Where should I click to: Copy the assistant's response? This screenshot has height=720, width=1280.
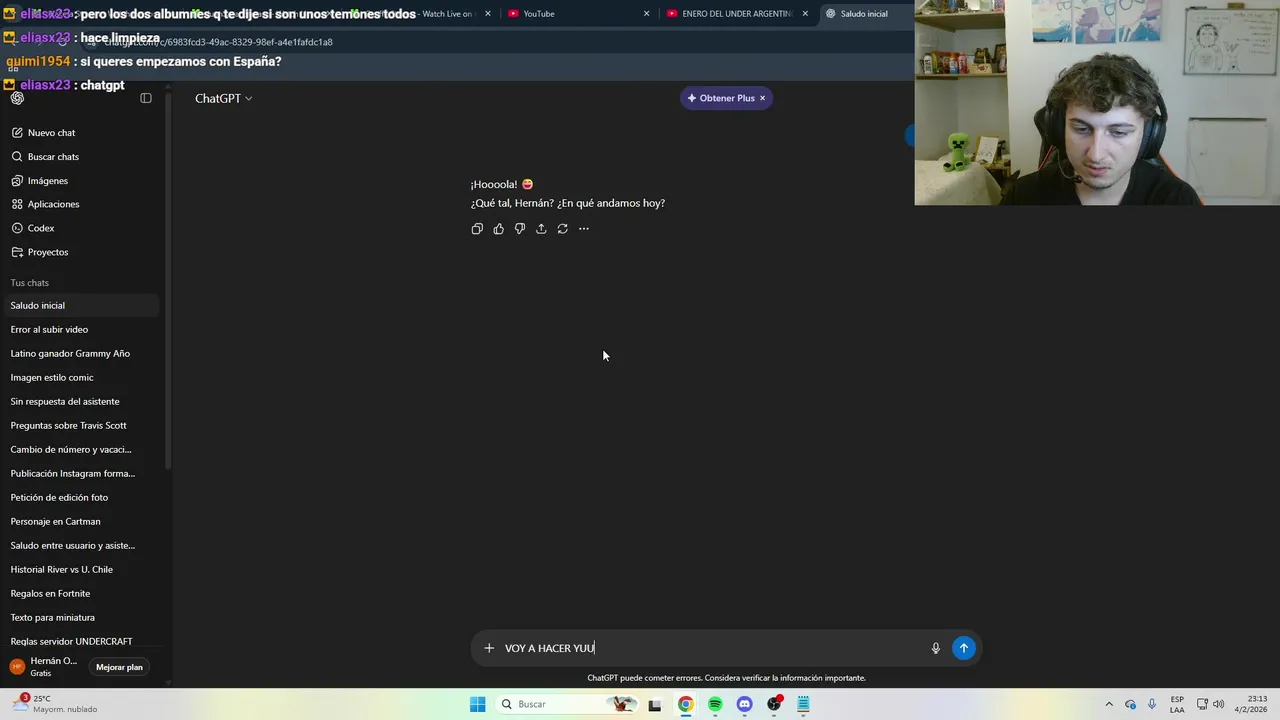(x=477, y=229)
